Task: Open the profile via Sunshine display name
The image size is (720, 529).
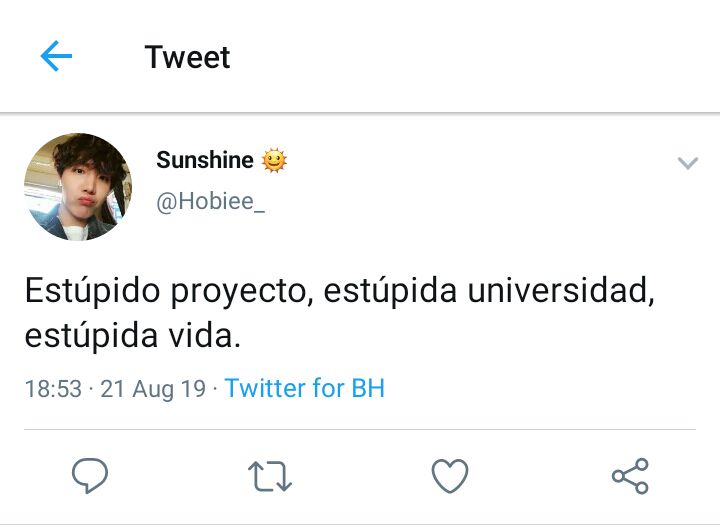Action: [205, 160]
